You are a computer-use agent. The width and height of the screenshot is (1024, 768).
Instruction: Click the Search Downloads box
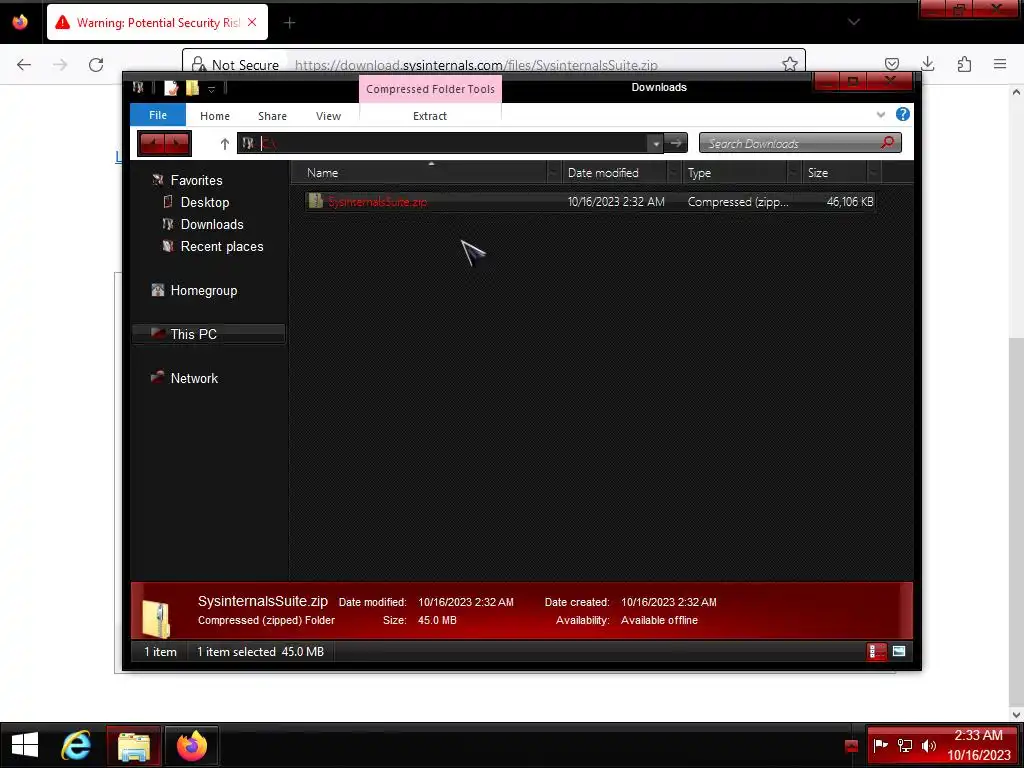tap(800, 143)
